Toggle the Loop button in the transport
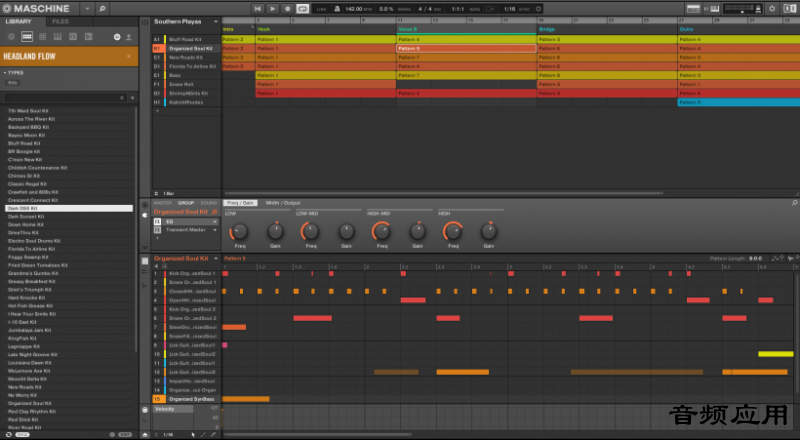800x440 pixels. [x=303, y=9]
